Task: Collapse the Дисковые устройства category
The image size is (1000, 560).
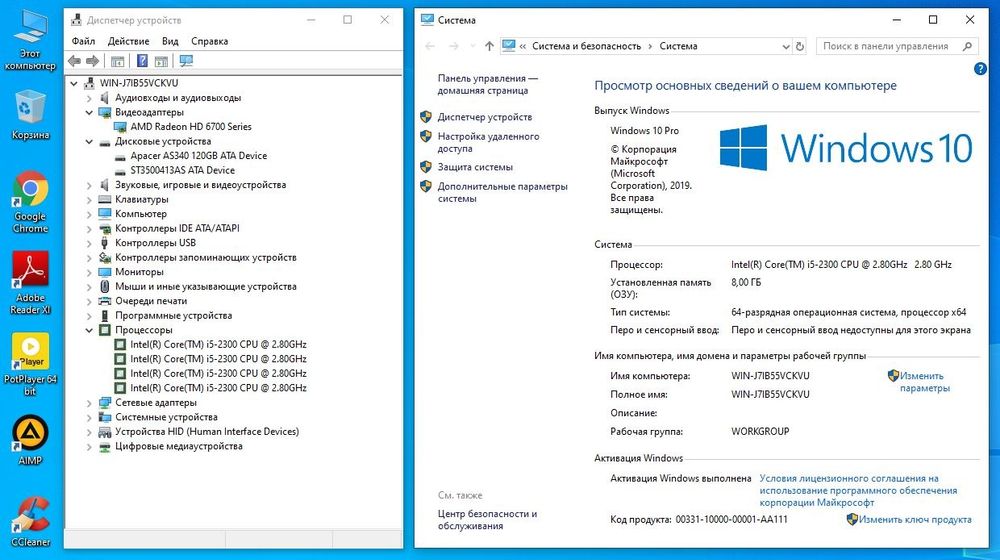Action: [x=89, y=142]
